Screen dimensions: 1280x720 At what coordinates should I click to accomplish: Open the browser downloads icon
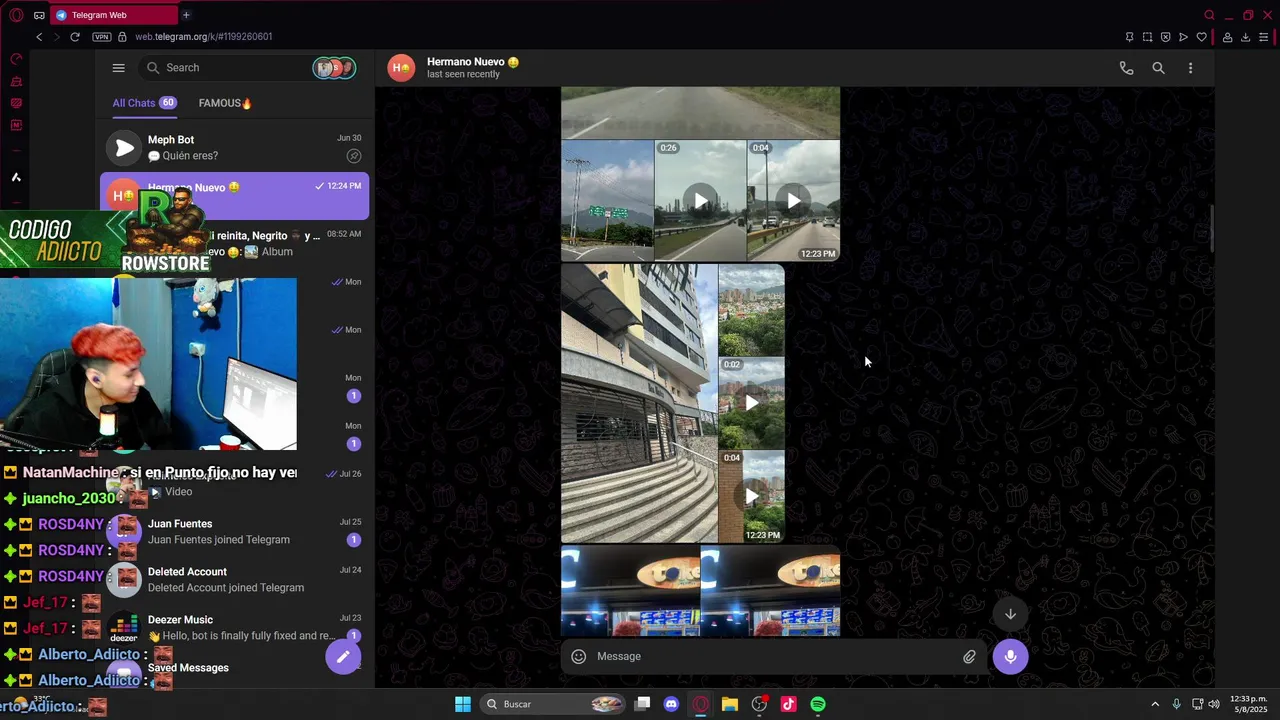[x=1245, y=37]
